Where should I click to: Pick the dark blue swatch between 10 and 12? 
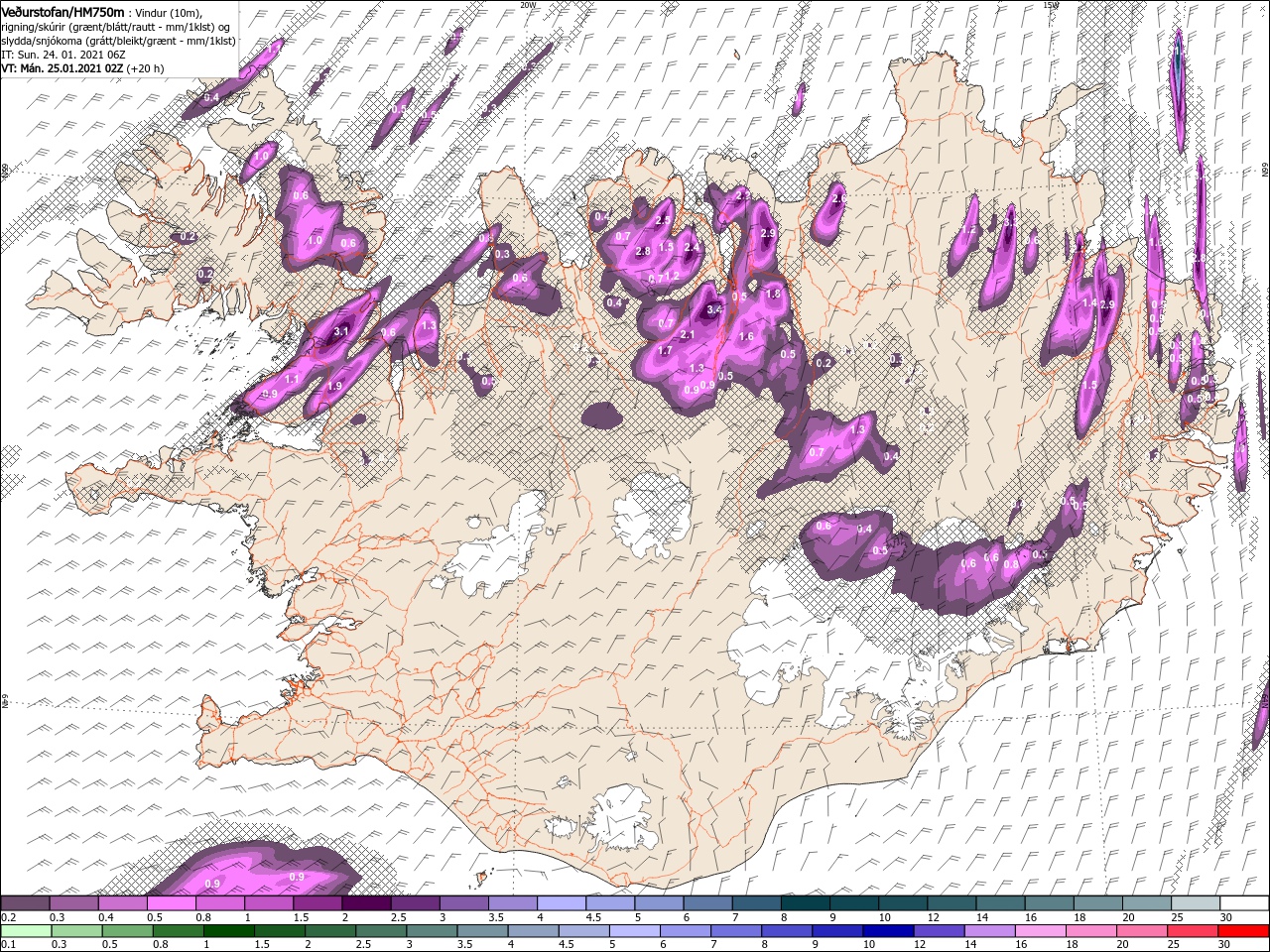coord(888,931)
